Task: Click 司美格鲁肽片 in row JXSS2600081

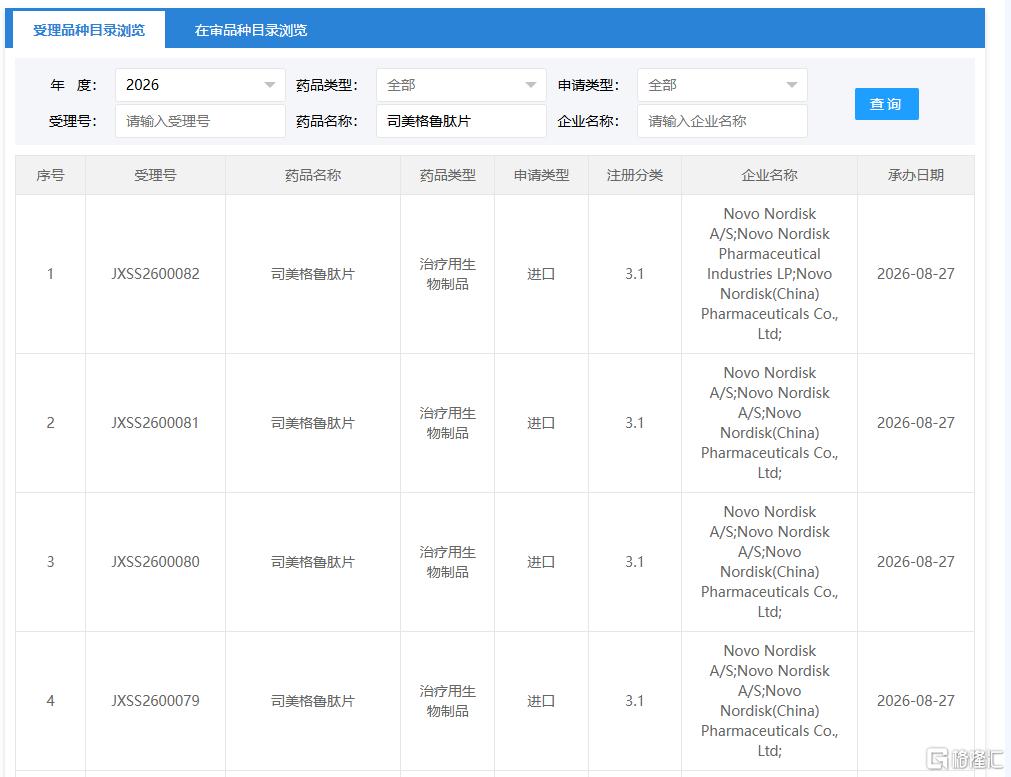Action: pos(313,423)
